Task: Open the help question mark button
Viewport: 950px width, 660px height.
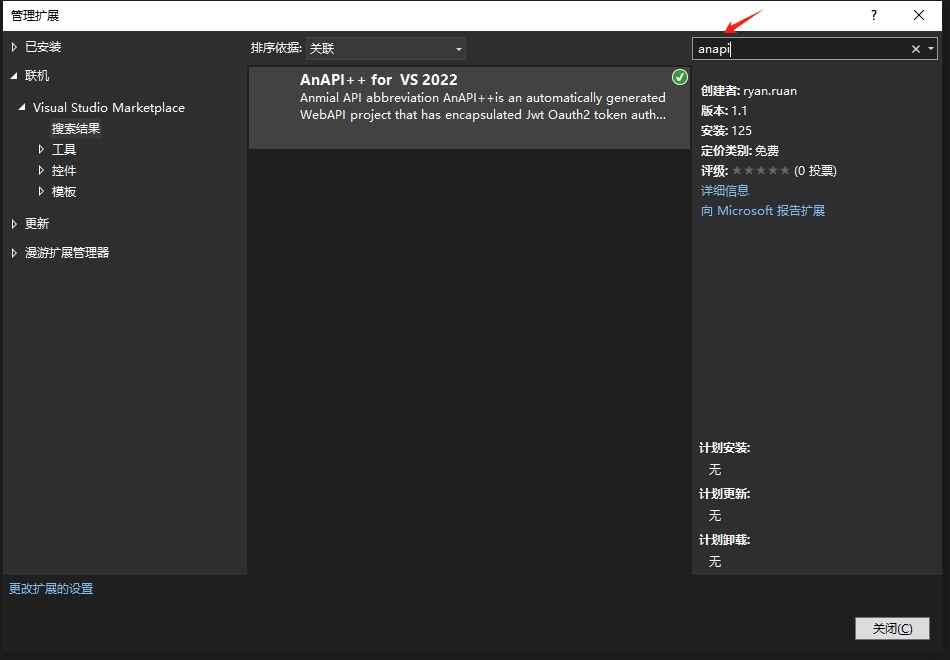Action: 874,15
